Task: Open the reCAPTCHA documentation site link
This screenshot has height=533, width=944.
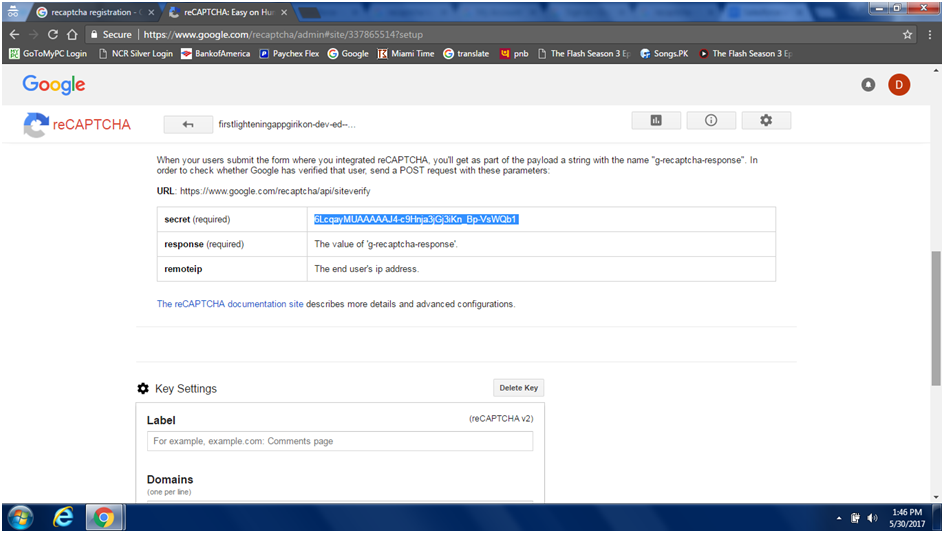Action: click(x=230, y=304)
